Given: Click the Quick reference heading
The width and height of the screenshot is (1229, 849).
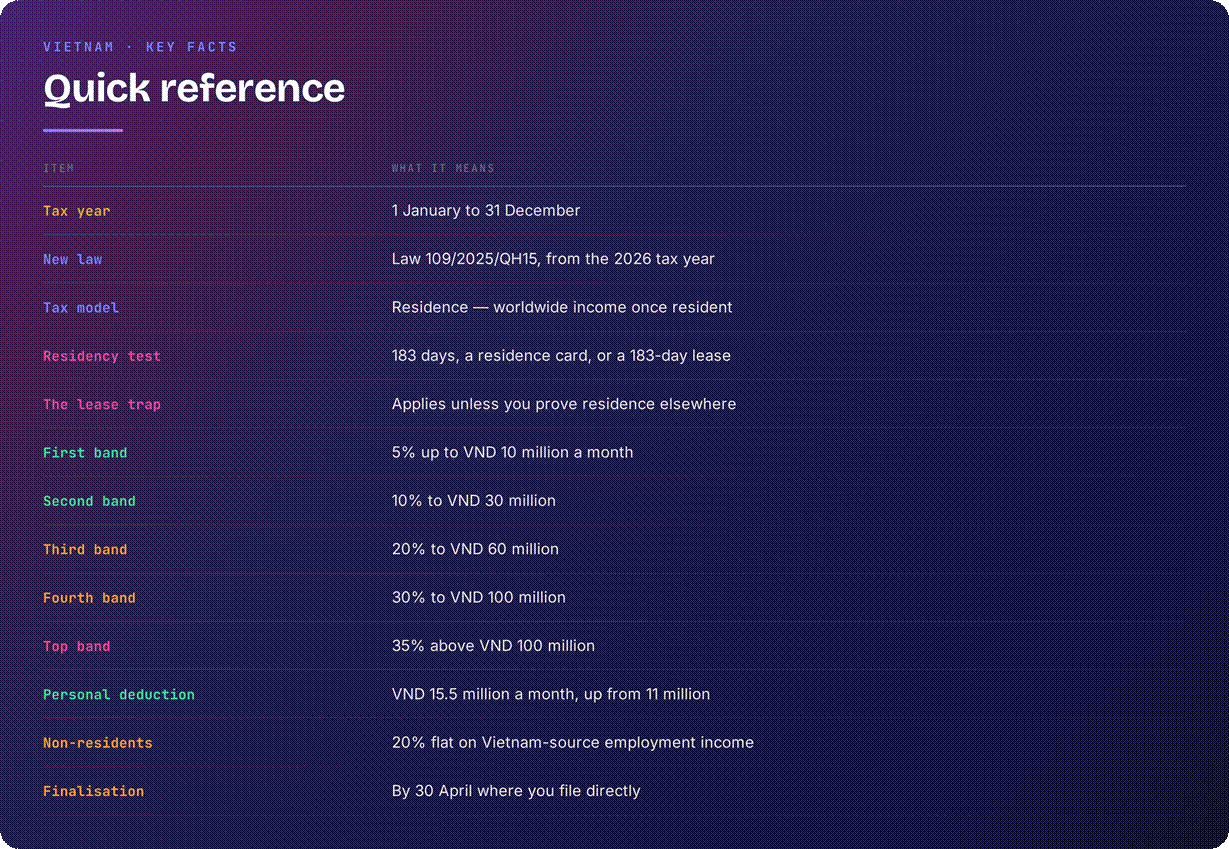Looking at the screenshot, I should point(194,89).
